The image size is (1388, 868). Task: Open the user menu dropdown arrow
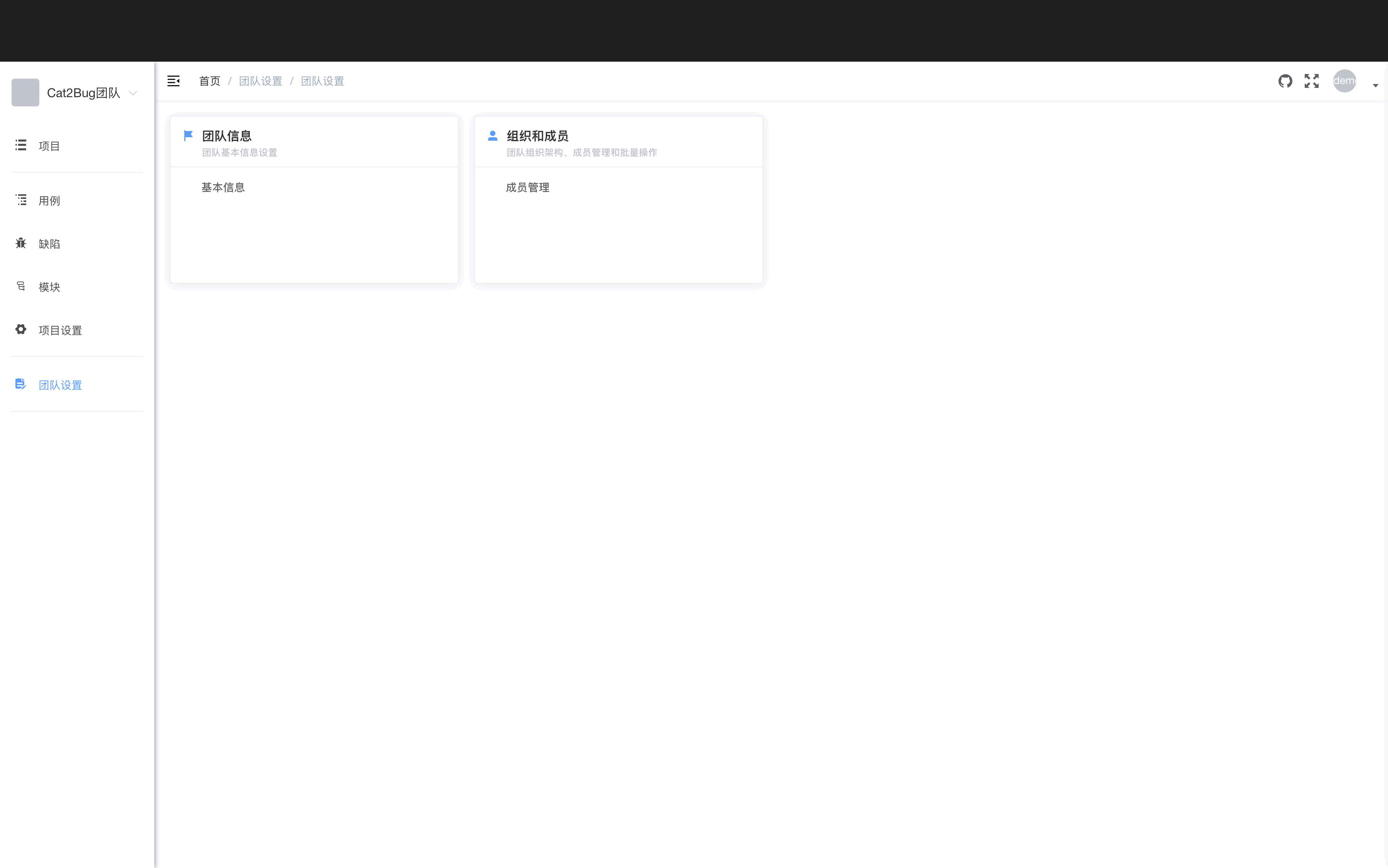click(x=1375, y=85)
